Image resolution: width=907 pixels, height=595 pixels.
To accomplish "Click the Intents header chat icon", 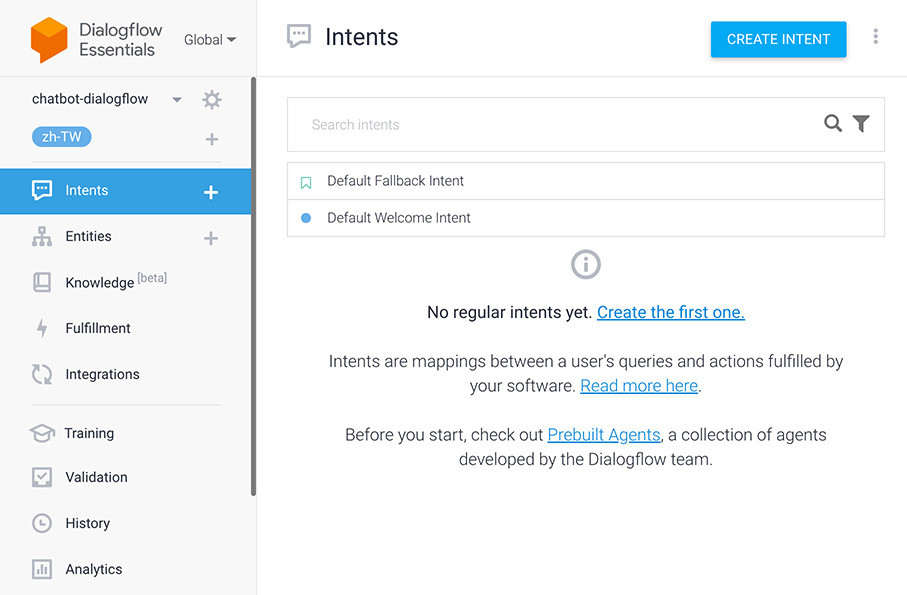I will tap(299, 36).
